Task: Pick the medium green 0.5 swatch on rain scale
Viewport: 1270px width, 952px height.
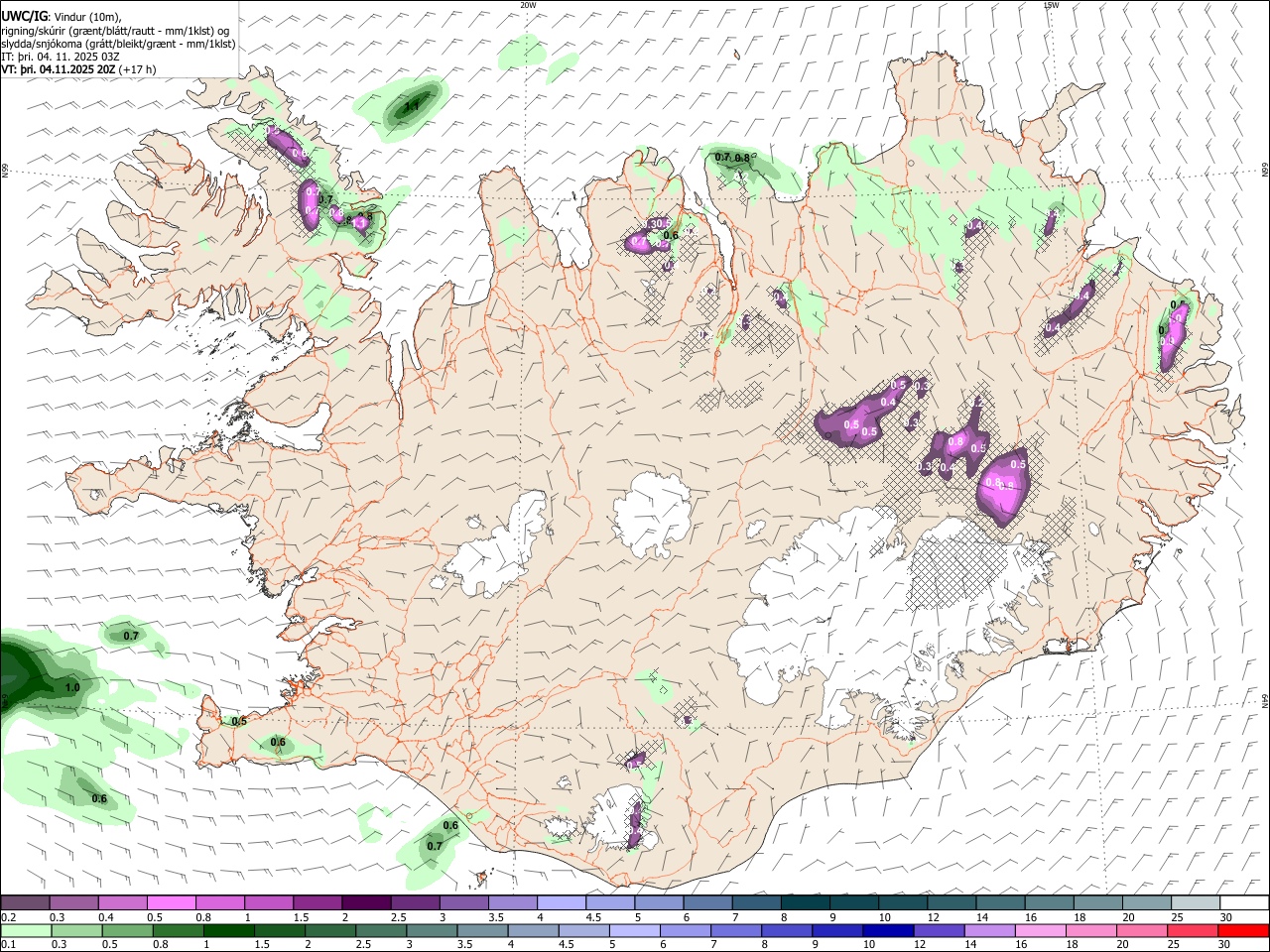Action: [x=128, y=931]
